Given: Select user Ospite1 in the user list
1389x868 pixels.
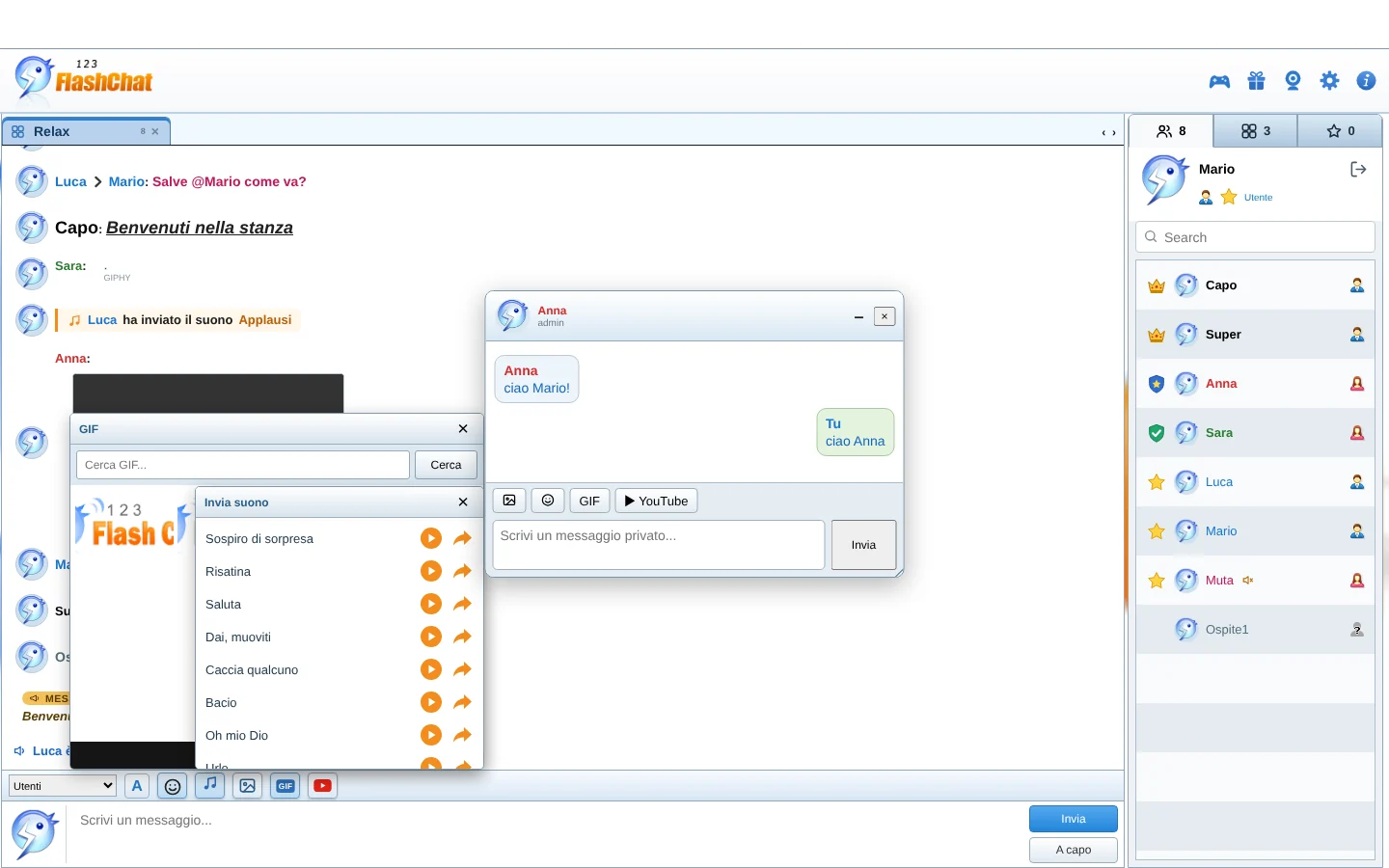Looking at the screenshot, I should (x=1255, y=630).
